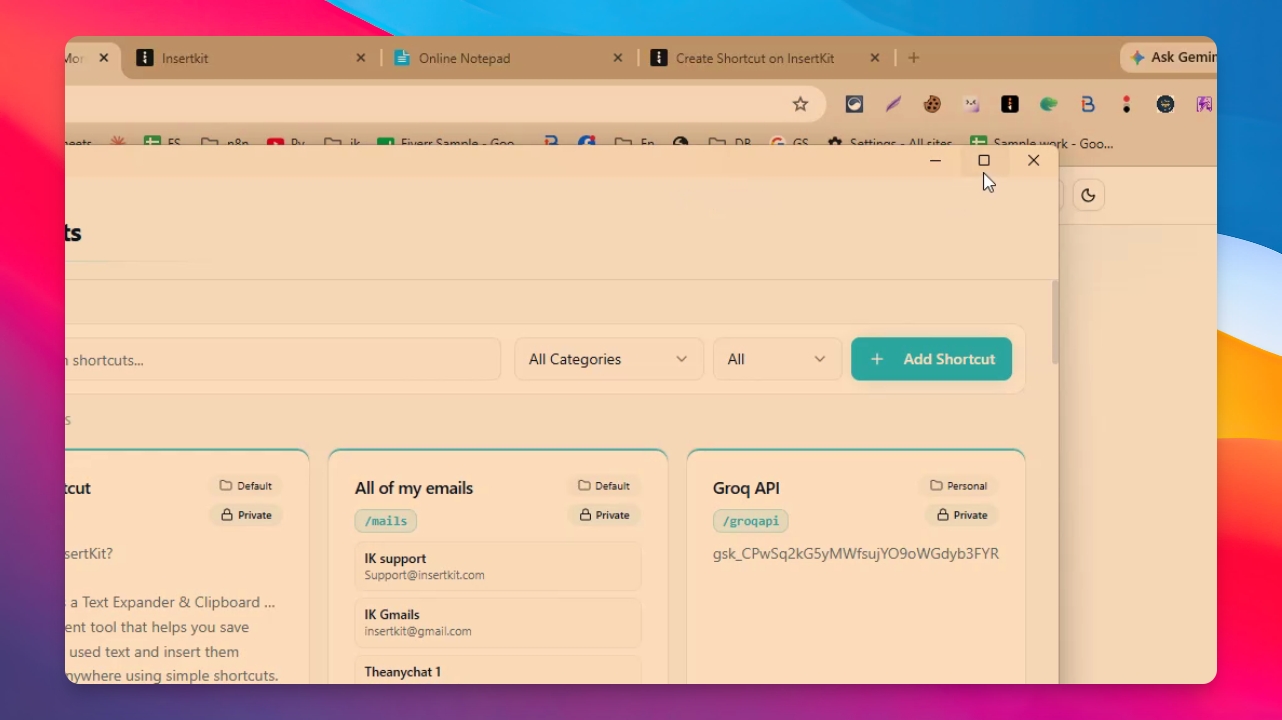Close the Online Notepad tab
This screenshot has height=720, width=1282.
(618, 58)
